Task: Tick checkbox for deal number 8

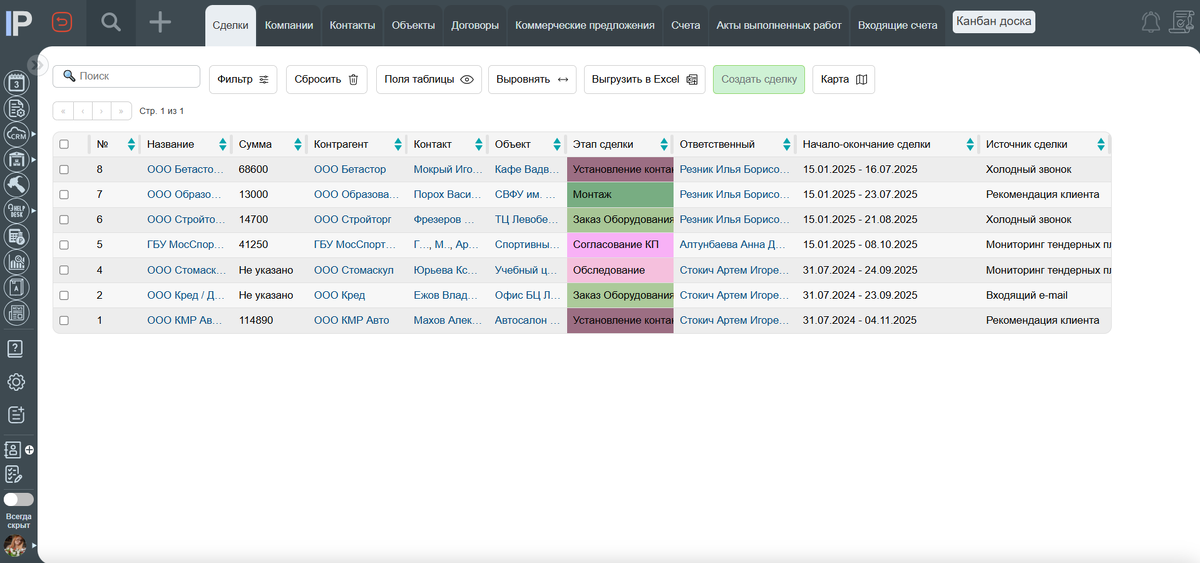Action: (64, 170)
